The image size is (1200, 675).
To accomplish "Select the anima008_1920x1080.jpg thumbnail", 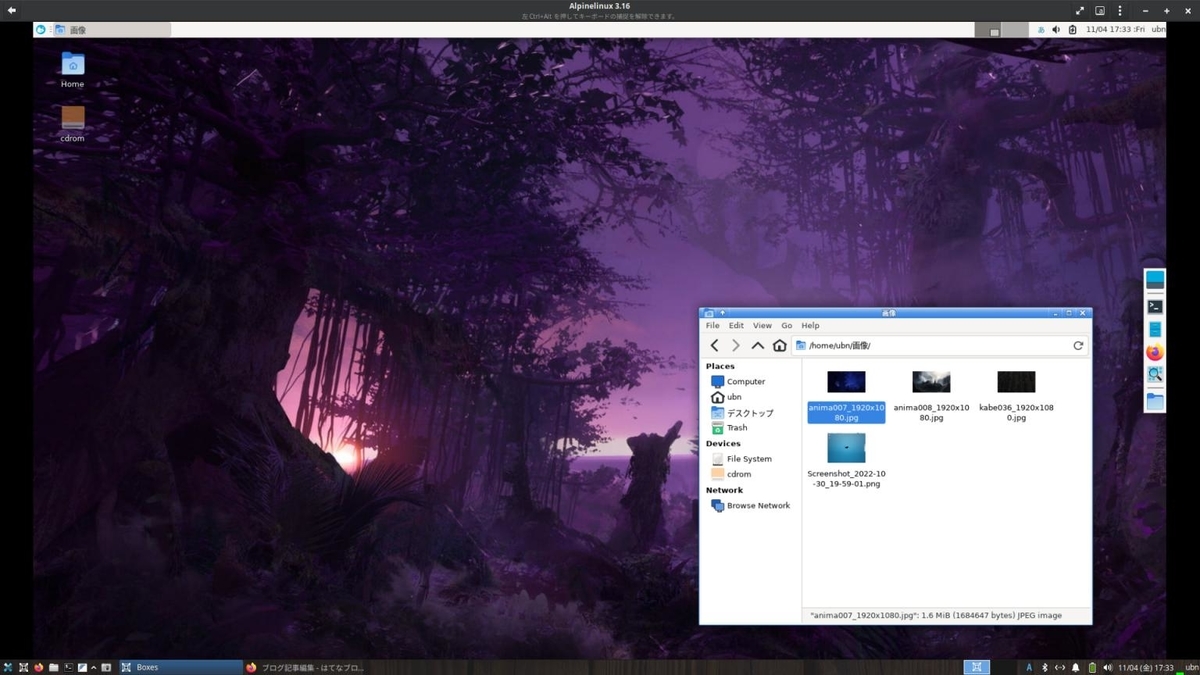I will pyautogui.click(x=931, y=382).
